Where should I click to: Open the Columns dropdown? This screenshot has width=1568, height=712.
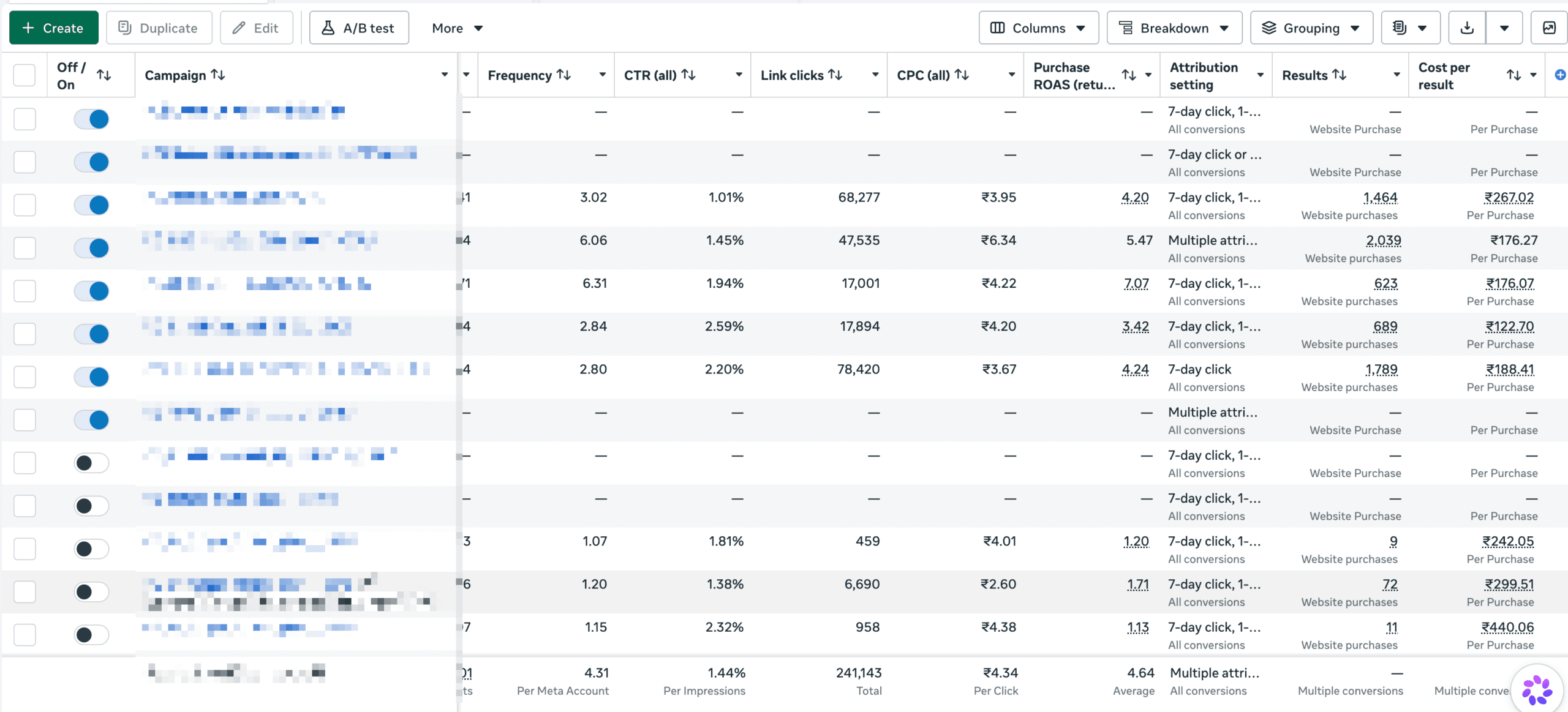1039,28
